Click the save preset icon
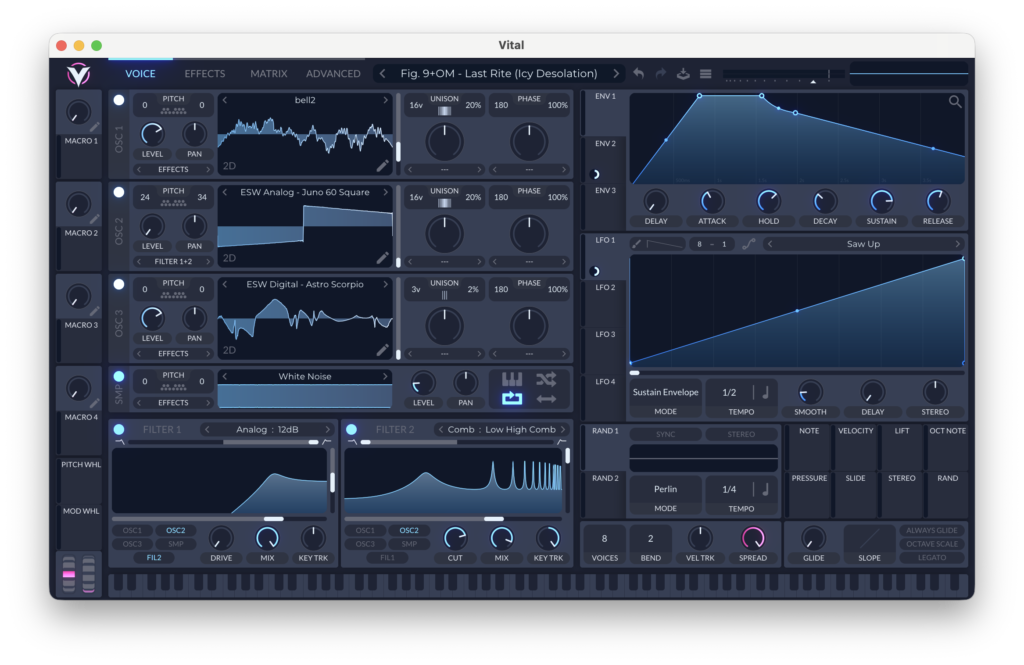Image resolution: width=1024 pixels, height=665 pixels. coord(684,74)
